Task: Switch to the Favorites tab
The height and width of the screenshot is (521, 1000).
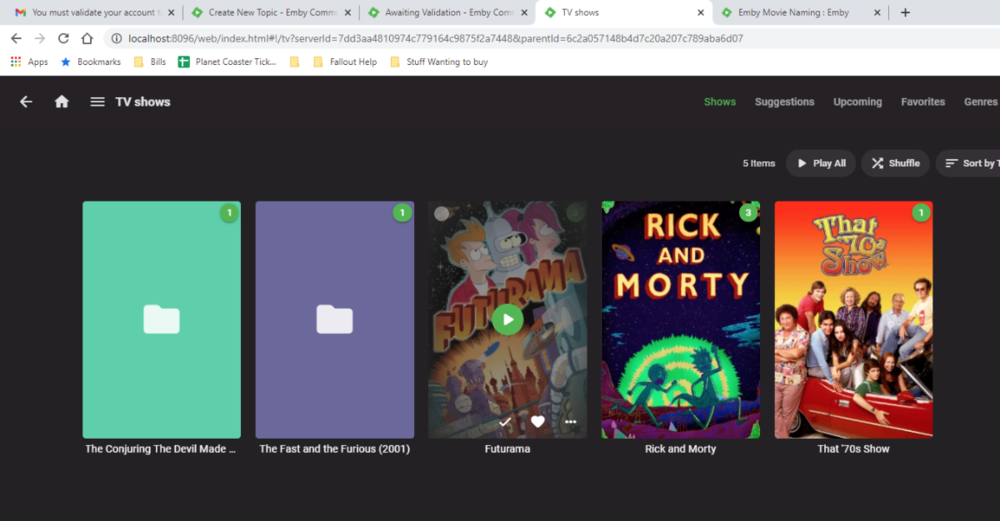Action: point(923,102)
